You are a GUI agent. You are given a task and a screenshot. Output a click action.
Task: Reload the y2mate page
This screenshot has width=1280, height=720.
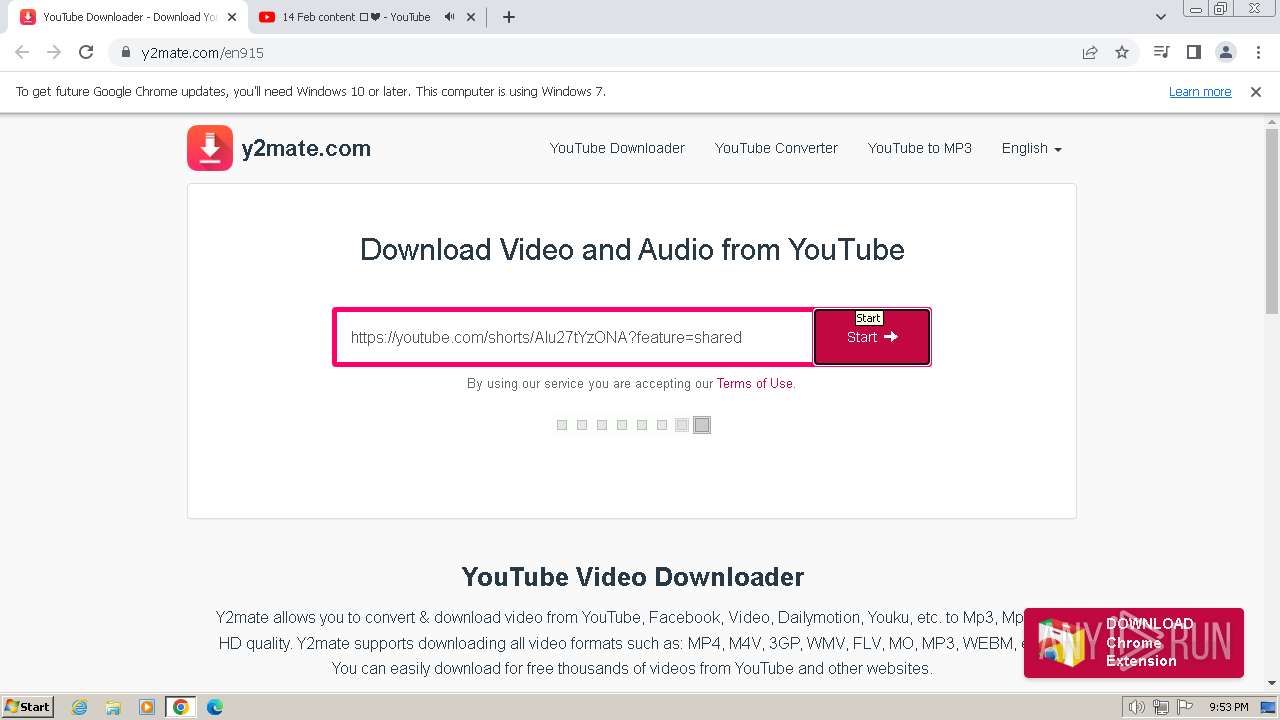(x=86, y=52)
